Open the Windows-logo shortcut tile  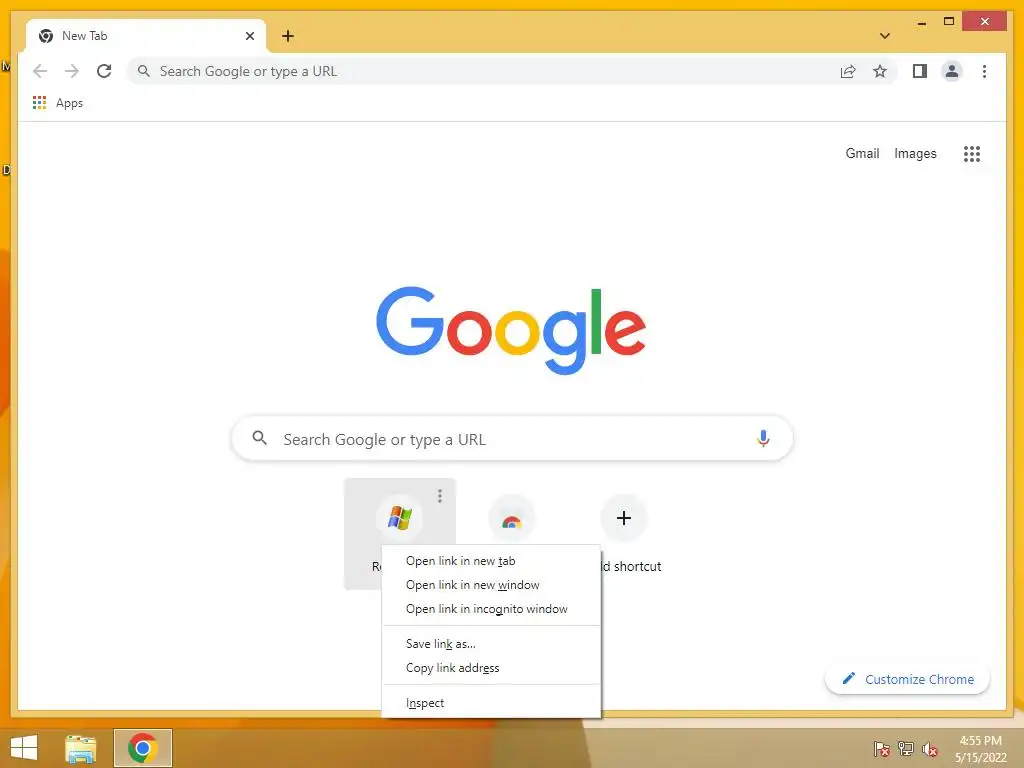coord(399,518)
